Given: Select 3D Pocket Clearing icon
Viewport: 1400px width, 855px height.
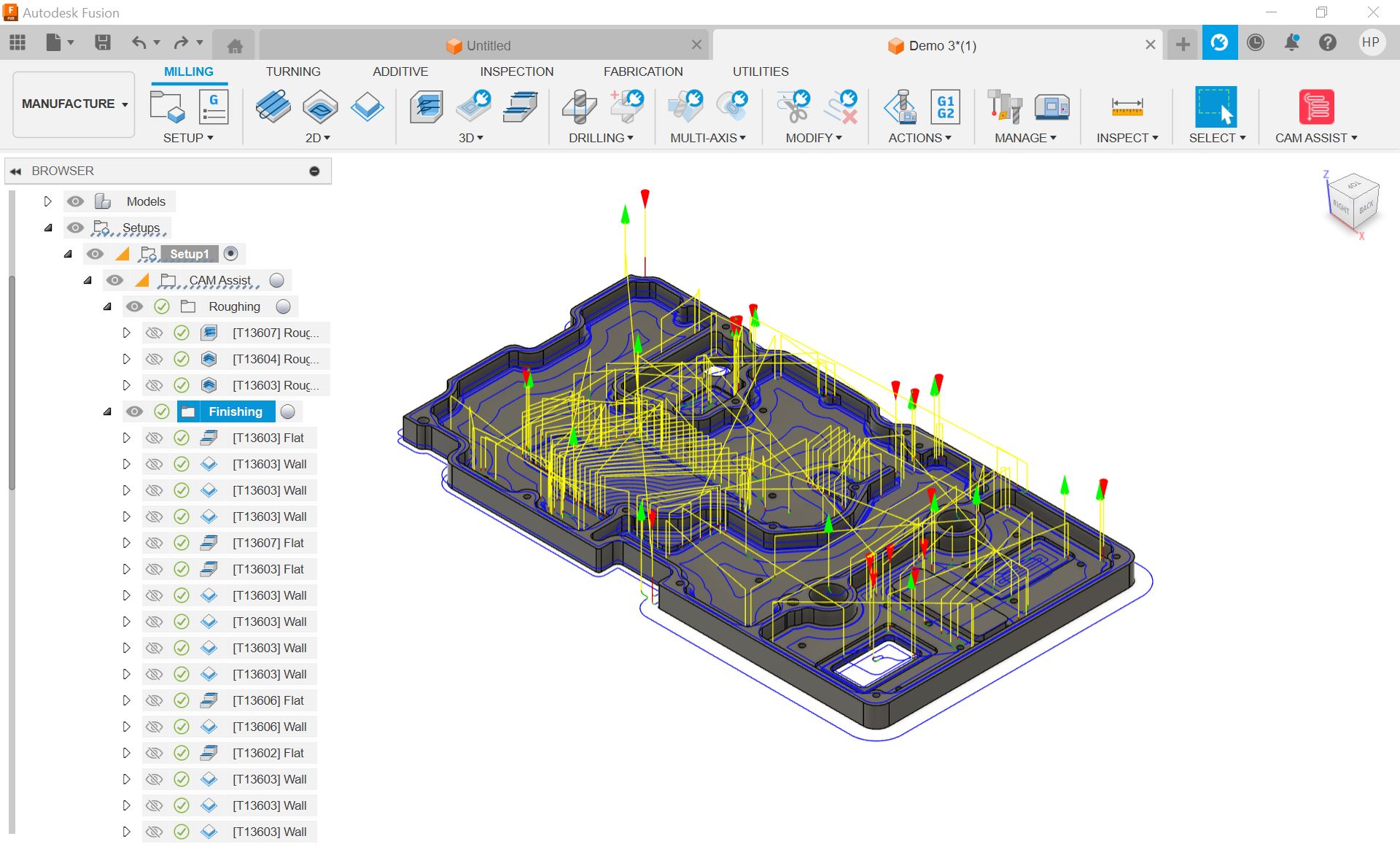Looking at the screenshot, I should tap(473, 107).
